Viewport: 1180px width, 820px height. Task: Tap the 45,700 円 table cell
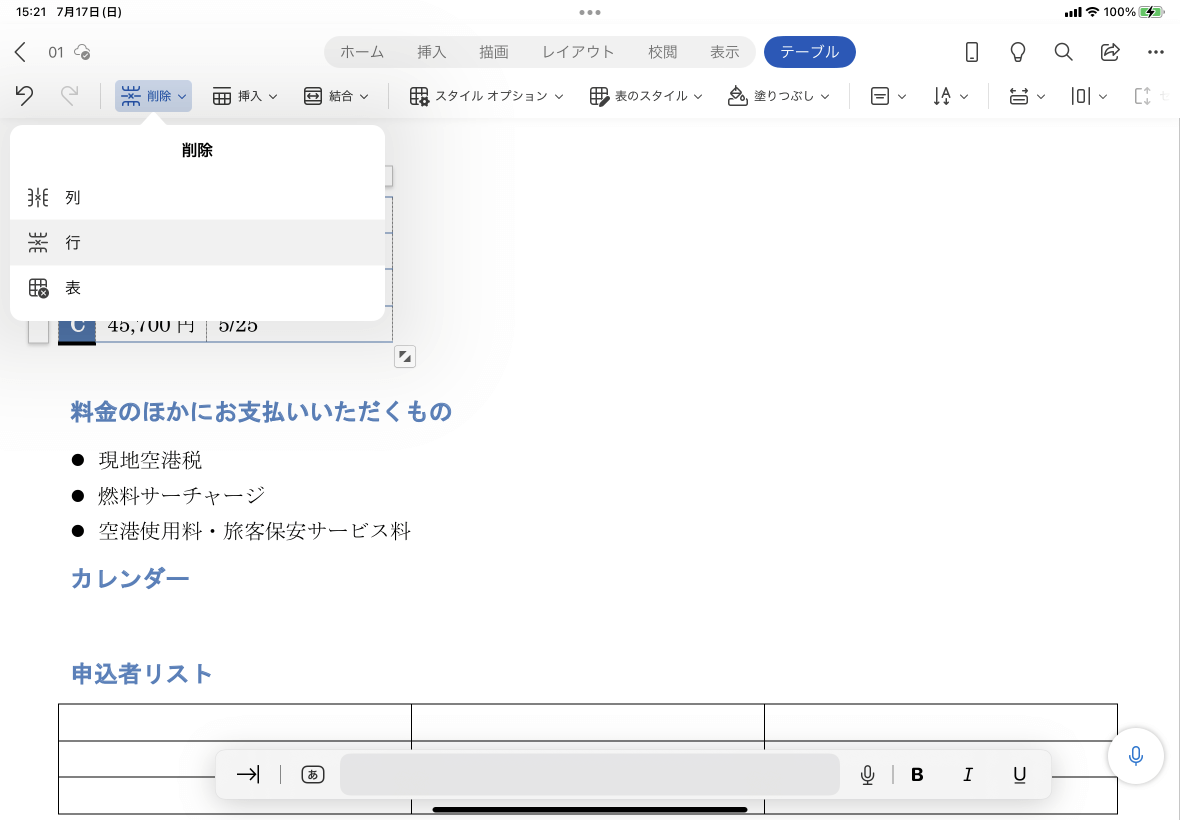click(151, 325)
